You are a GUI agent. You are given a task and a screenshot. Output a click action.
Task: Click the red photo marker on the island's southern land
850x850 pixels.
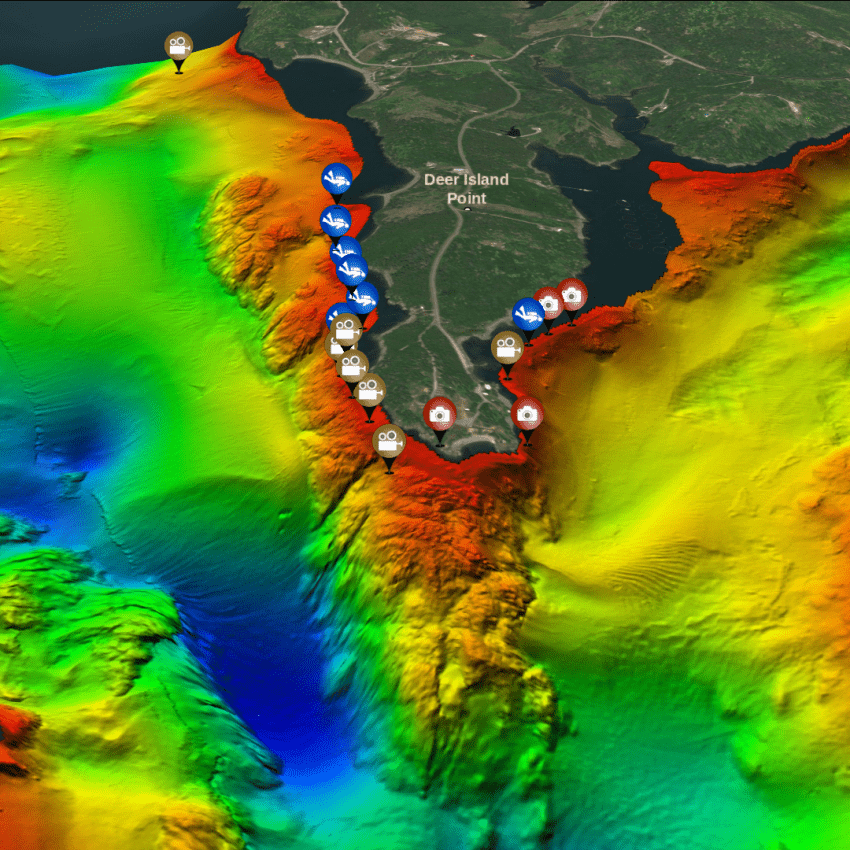coord(440,412)
